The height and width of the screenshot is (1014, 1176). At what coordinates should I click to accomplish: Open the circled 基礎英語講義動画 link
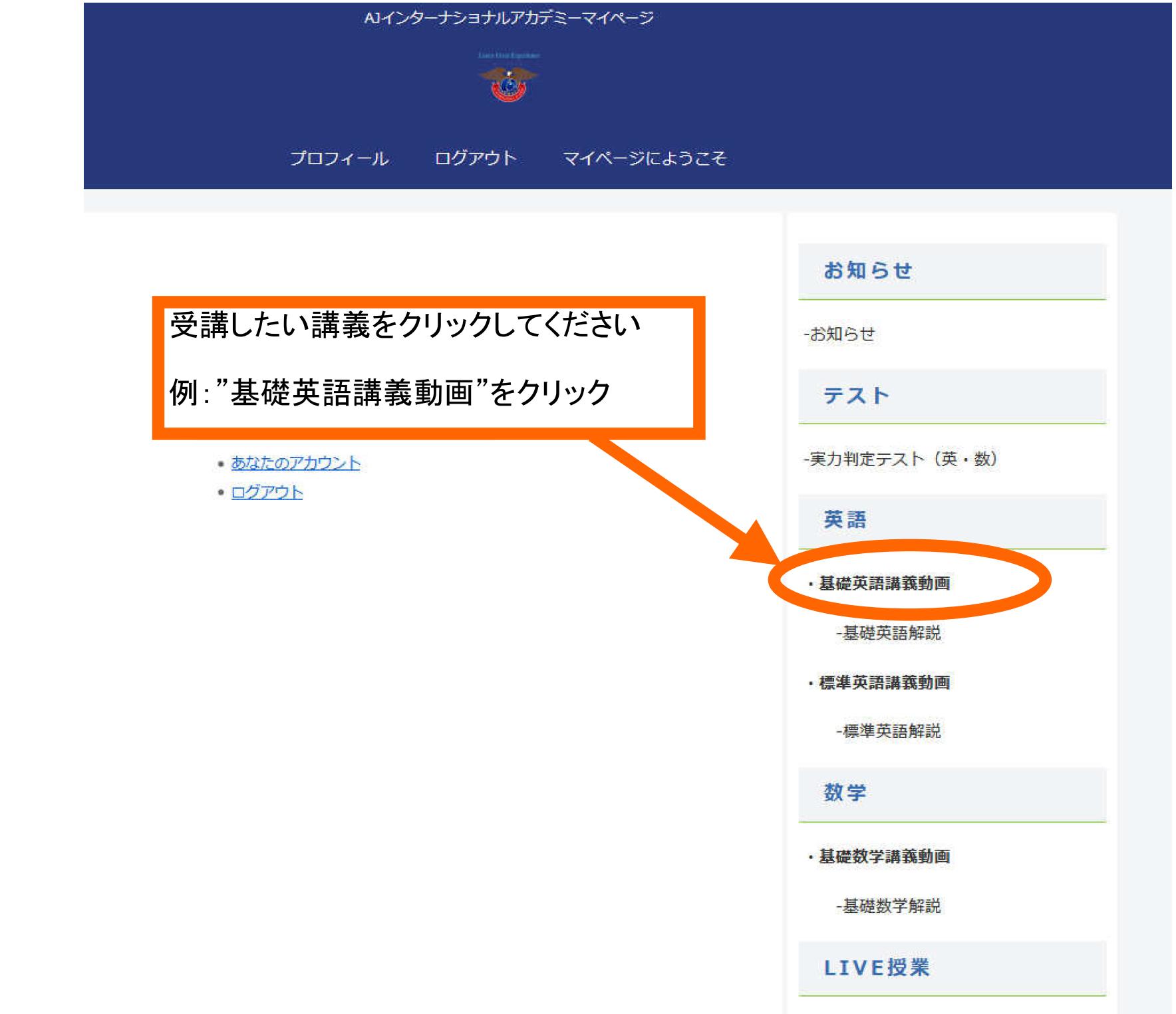[x=884, y=584]
